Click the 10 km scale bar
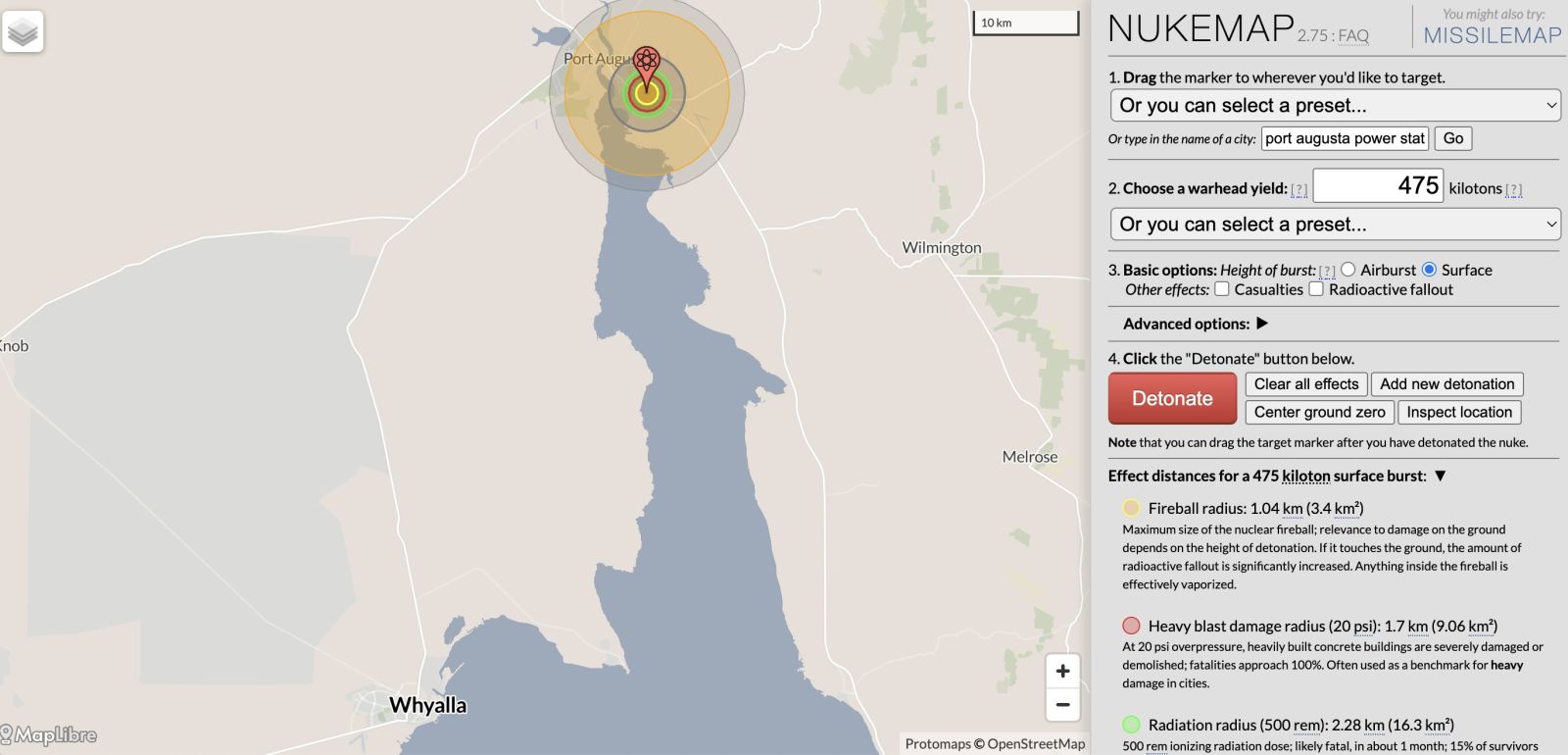The image size is (1568, 755). point(1025,23)
